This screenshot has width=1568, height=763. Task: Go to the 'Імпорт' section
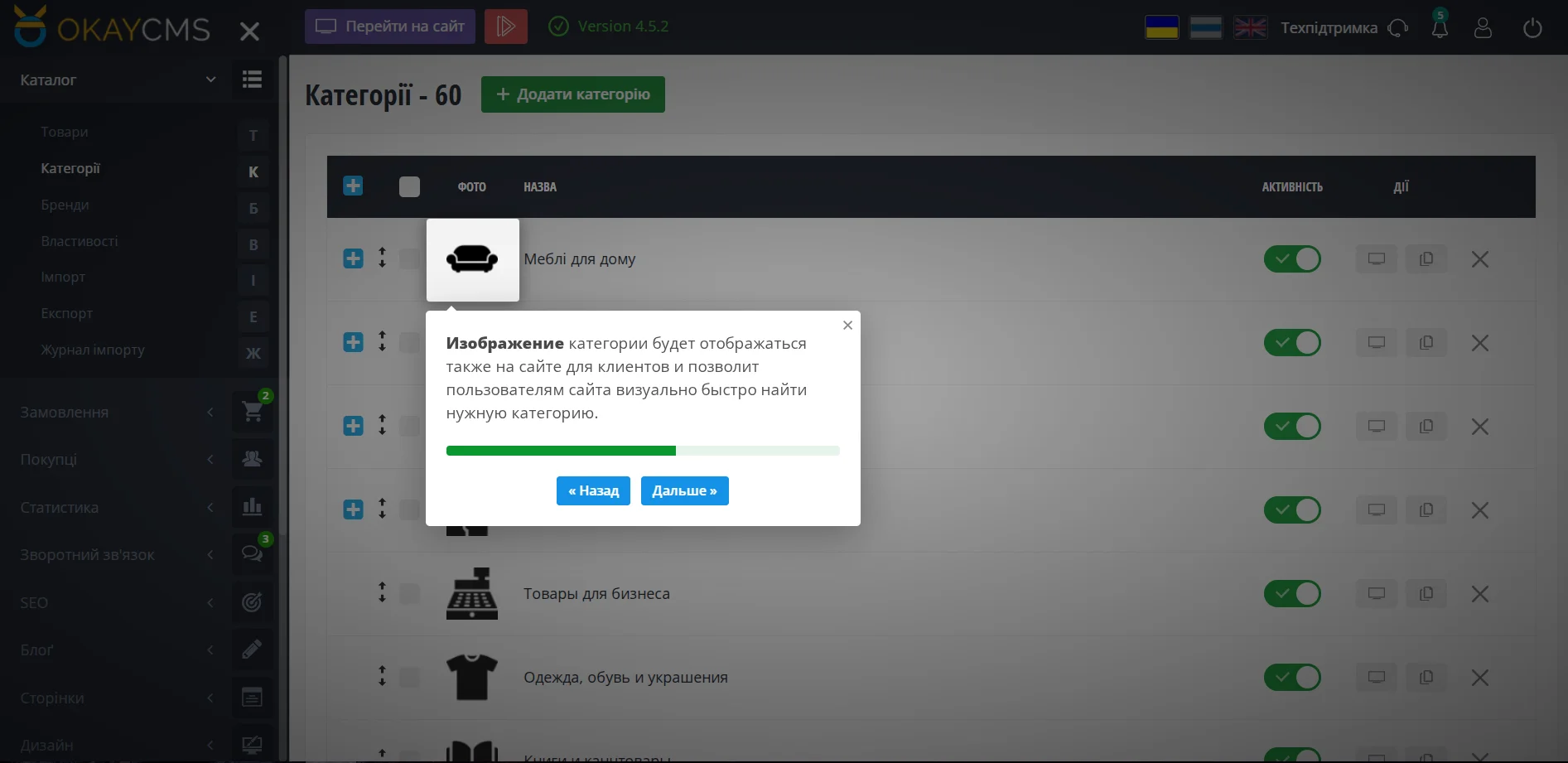[x=62, y=277]
